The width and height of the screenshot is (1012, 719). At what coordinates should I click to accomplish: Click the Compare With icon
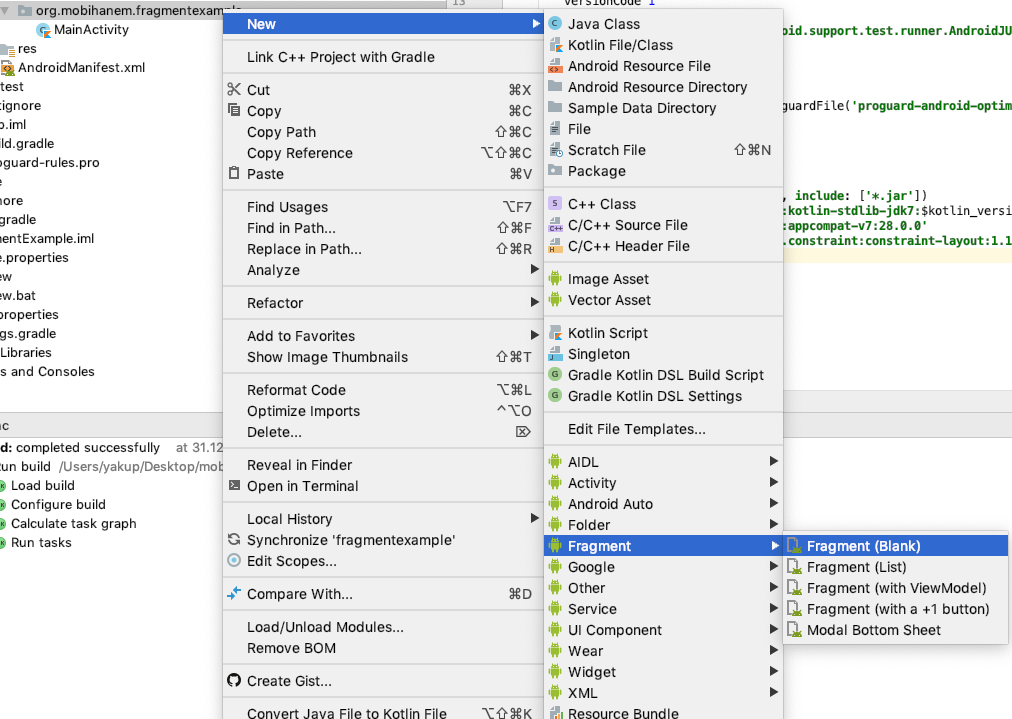(234, 593)
